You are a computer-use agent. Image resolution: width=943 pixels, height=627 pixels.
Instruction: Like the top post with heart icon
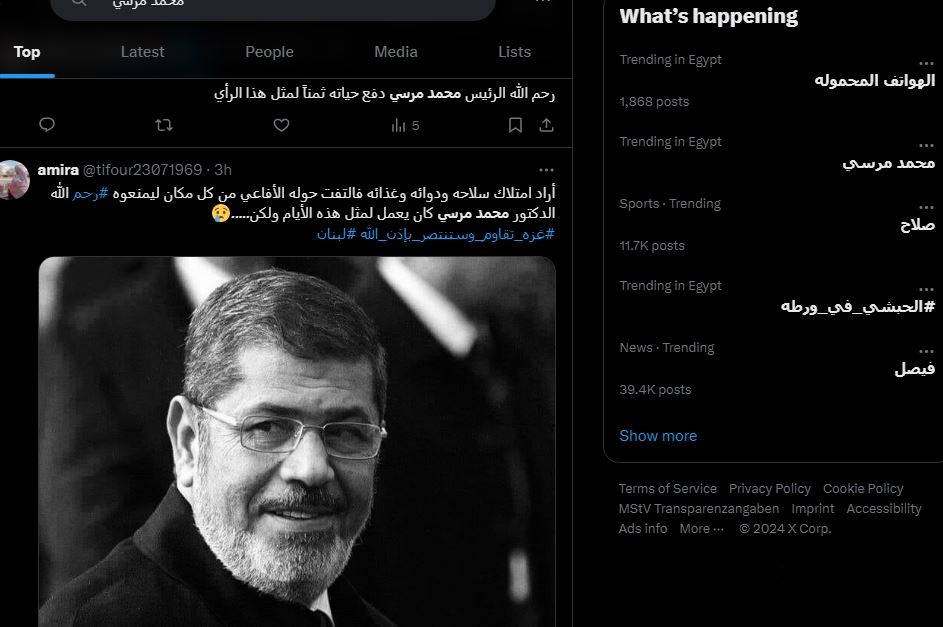[281, 125]
